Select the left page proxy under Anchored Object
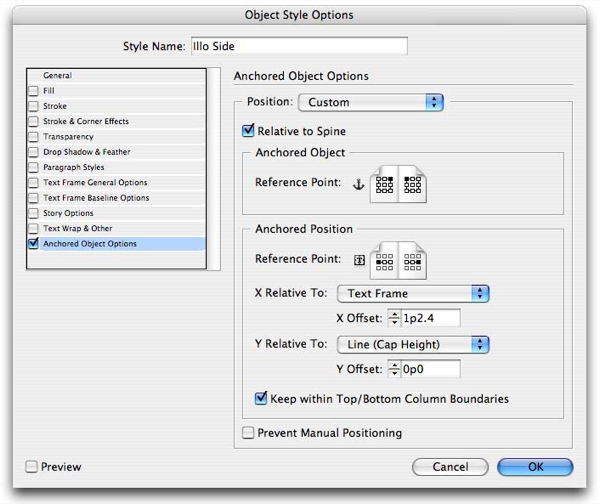Screen dimensions: 600x504 pyautogui.click(x=384, y=184)
